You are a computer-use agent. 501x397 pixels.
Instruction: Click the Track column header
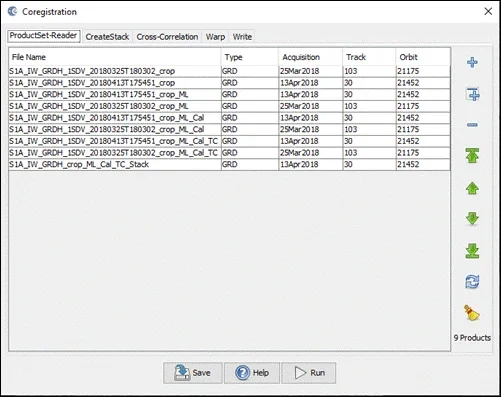point(369,57)
